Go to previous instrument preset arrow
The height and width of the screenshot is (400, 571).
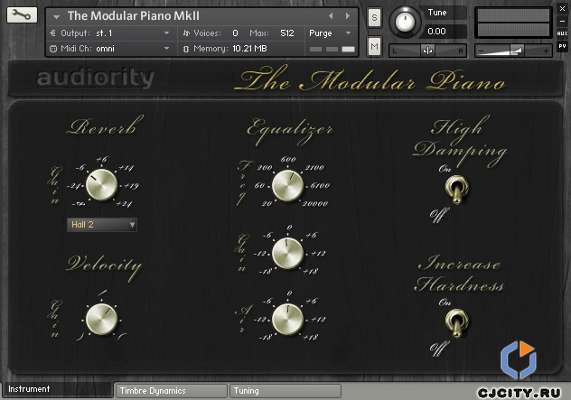(x=331, y=16)
